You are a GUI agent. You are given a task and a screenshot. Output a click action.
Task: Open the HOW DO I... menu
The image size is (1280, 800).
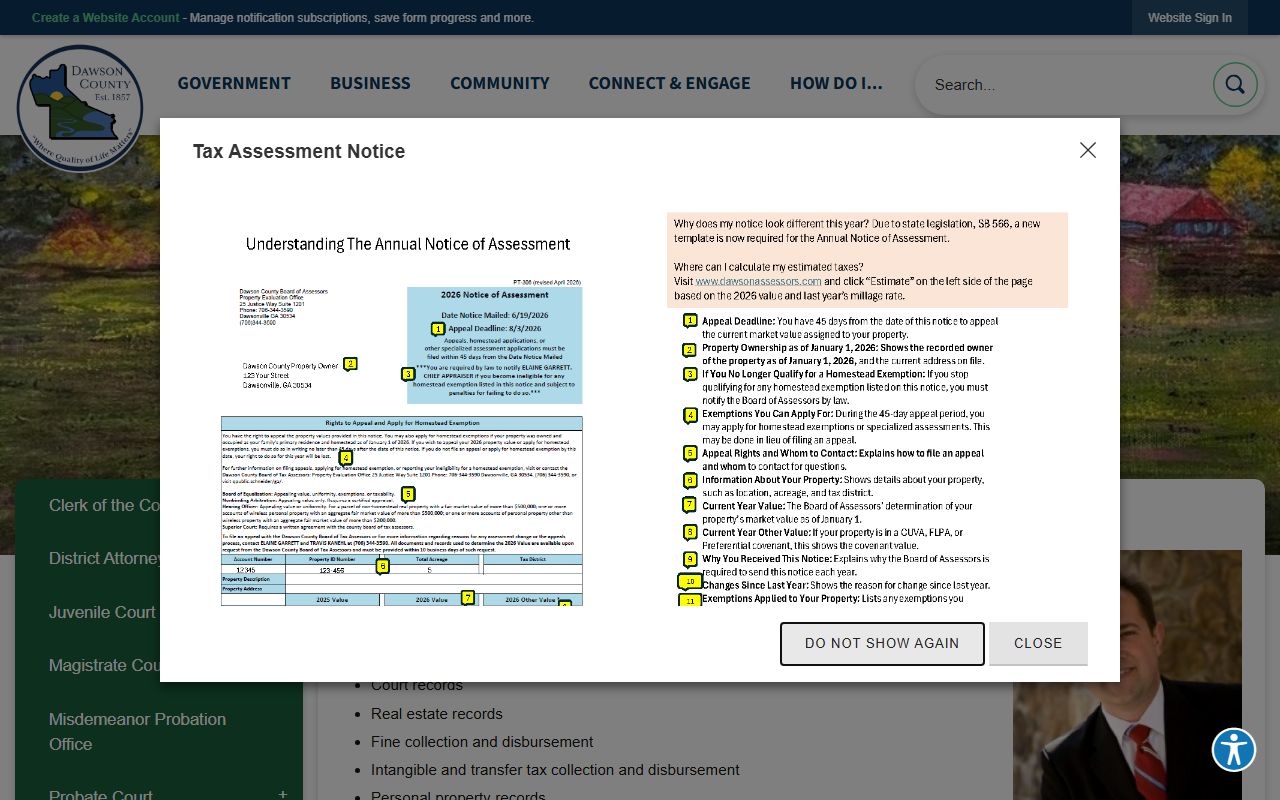[836, 83]
